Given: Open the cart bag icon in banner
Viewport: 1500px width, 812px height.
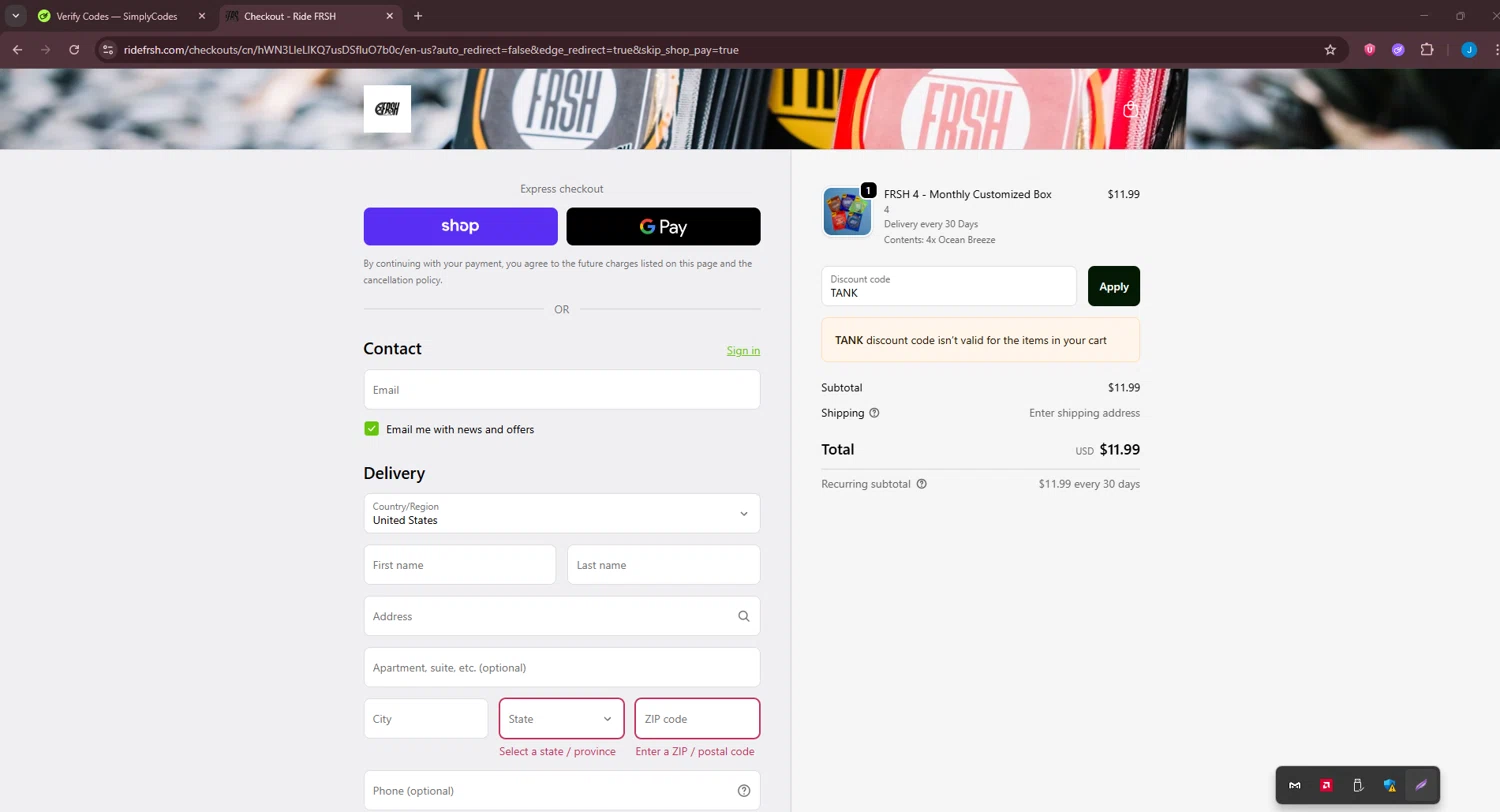Looking at the screenshot, I should (x=1130, y=109).
